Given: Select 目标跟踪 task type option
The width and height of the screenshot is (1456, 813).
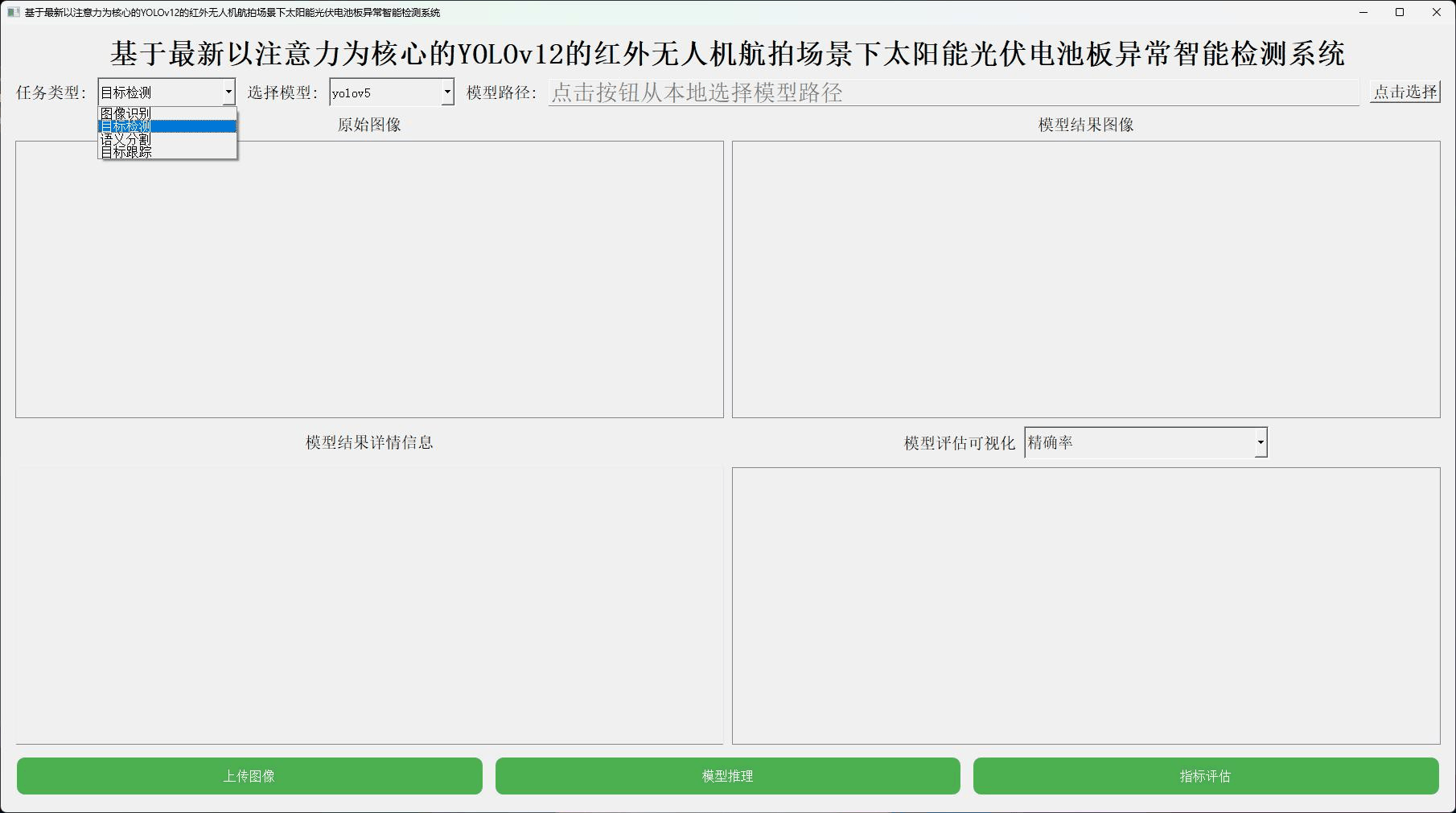Looking at the screenshot, I should coord(167,151).
